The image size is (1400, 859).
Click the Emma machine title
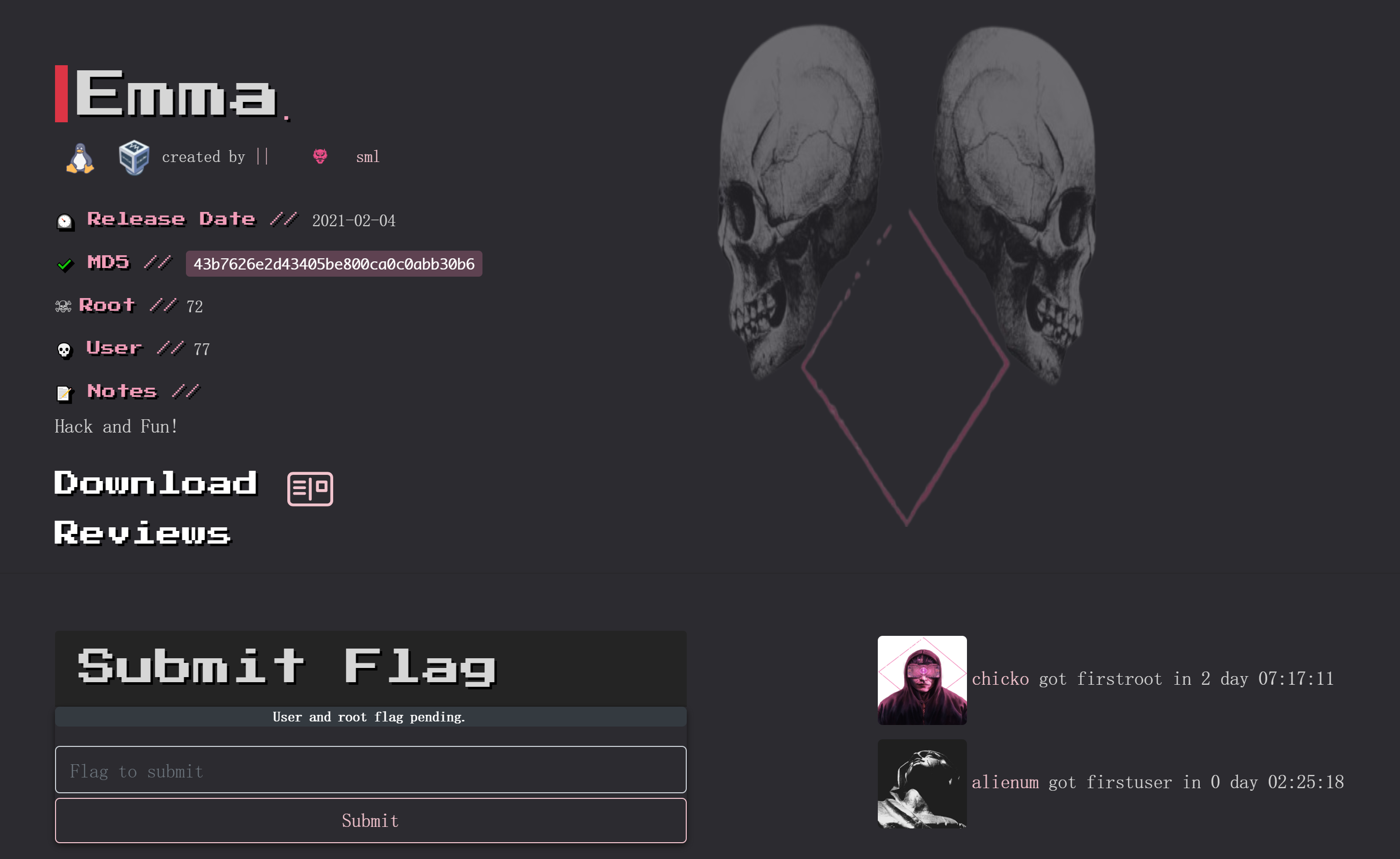point(176,94)
